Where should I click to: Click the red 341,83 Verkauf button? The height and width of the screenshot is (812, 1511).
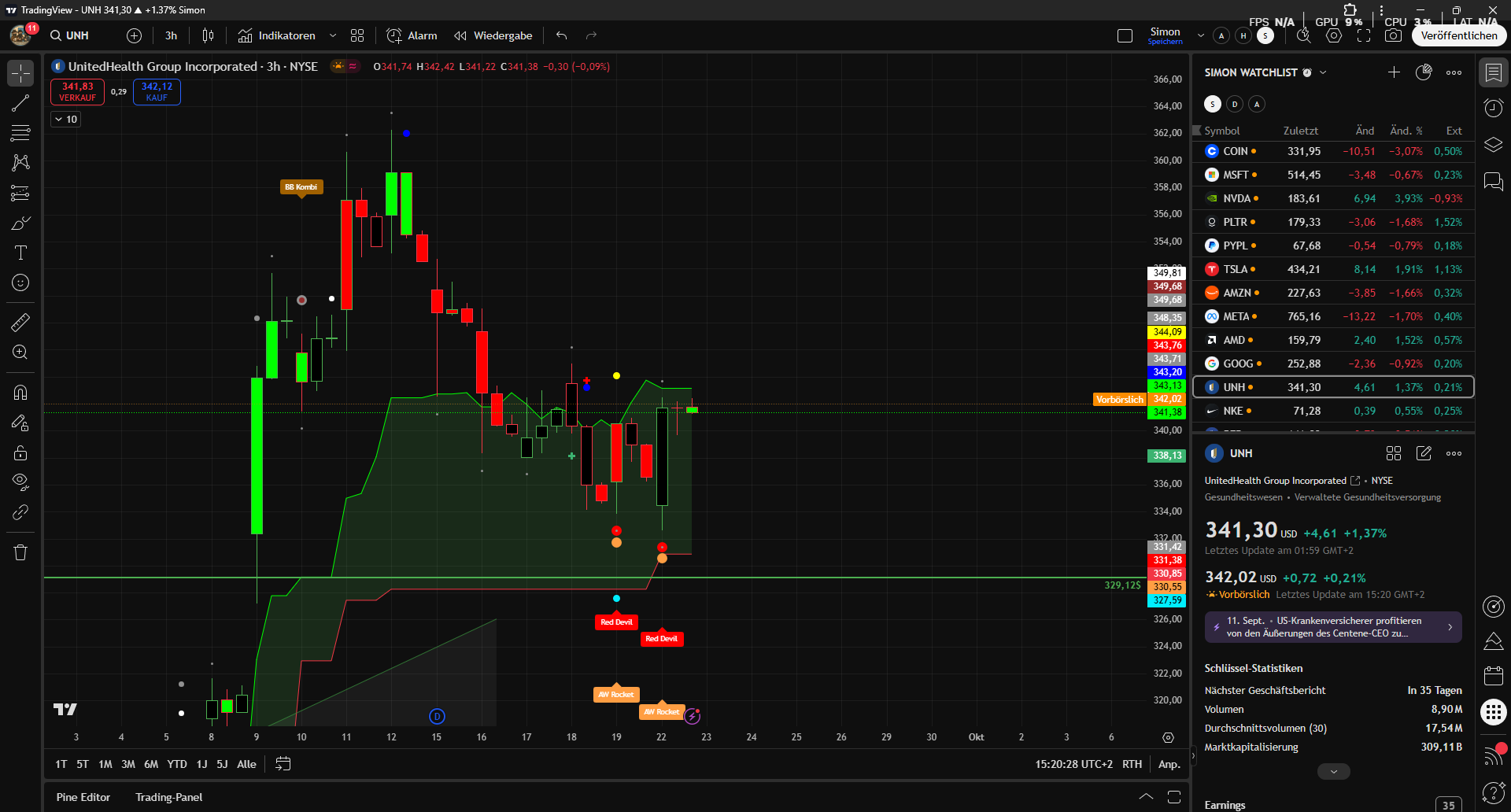tap(77, 92)
